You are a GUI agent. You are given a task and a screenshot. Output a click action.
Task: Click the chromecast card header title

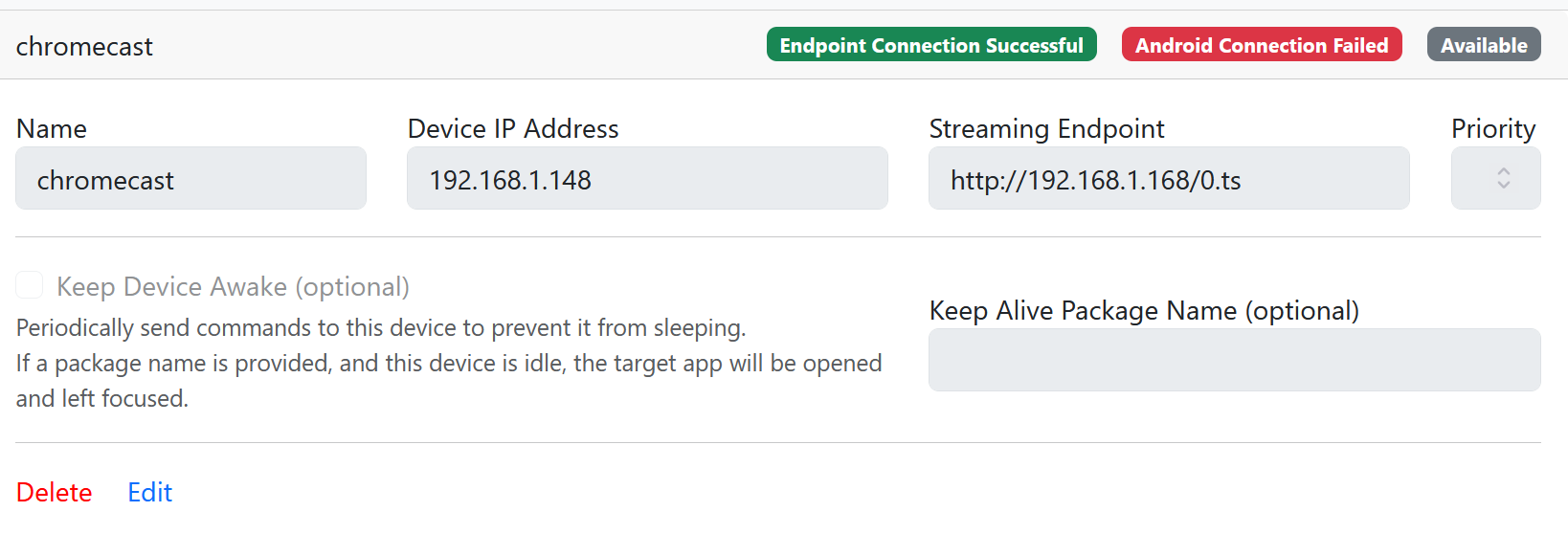84,47
